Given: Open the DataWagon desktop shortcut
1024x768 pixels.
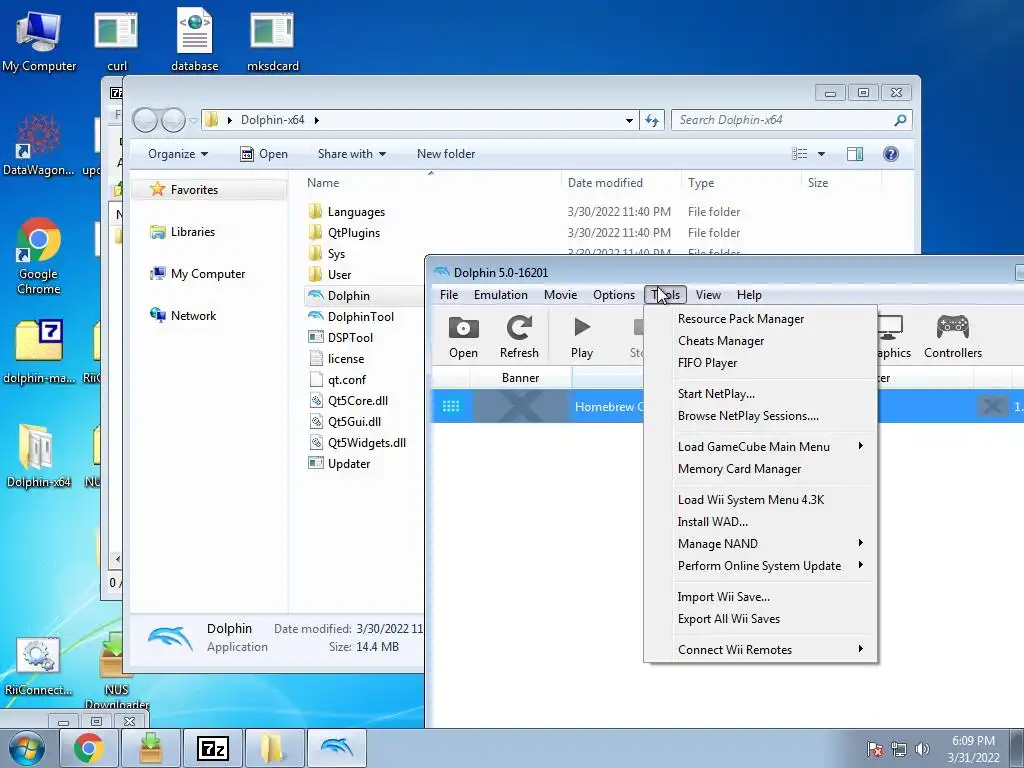Looking at the screenshot, I should (x=39, y=145).
